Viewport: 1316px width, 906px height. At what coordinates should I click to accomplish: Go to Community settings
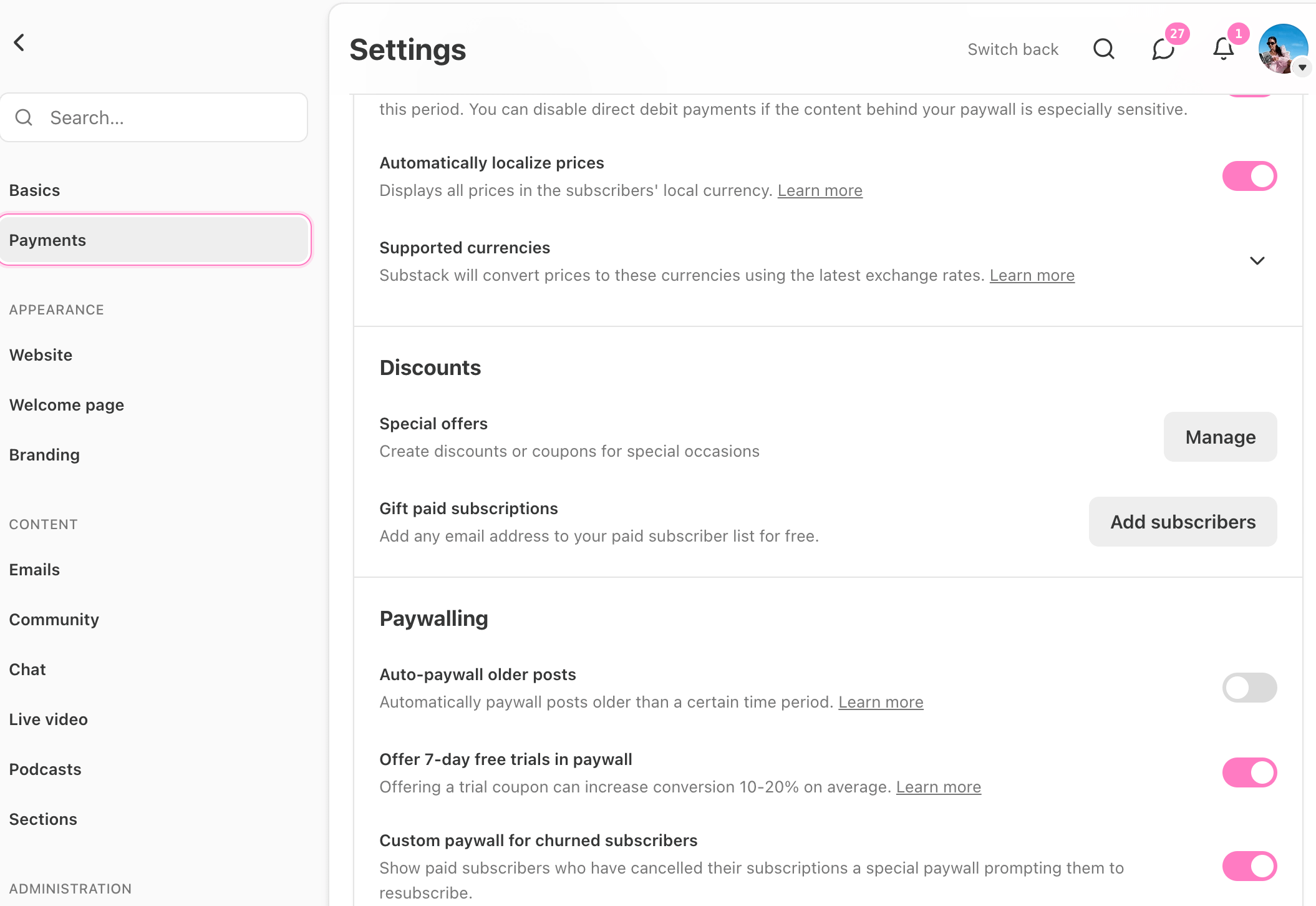(x=54, y=620)
